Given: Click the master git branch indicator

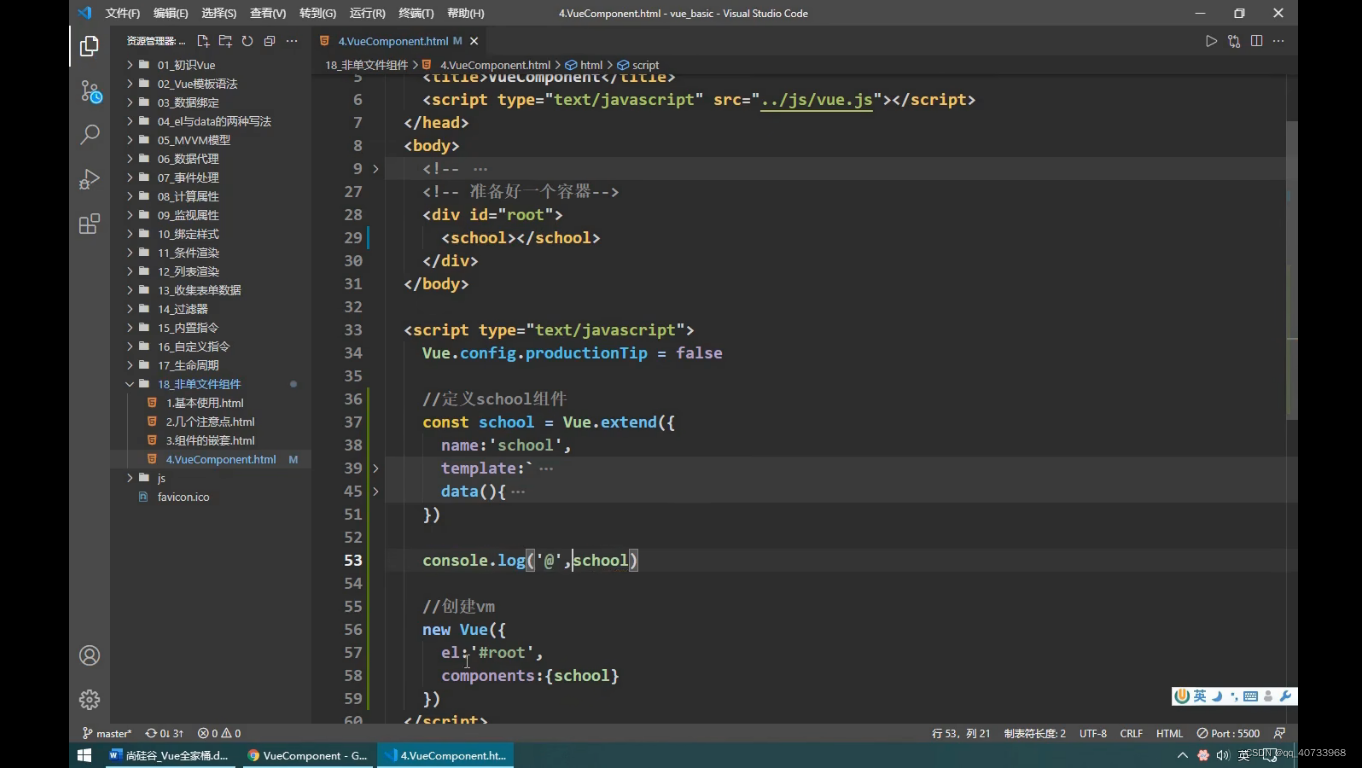Looking at the screenshot, I should pos(106,733).
